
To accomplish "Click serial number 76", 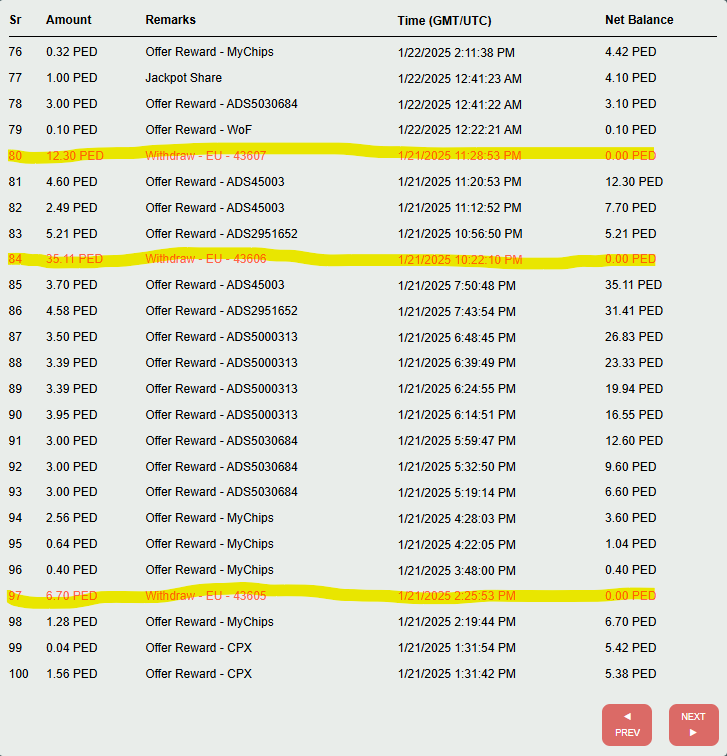I will click(x=15, y=52).
